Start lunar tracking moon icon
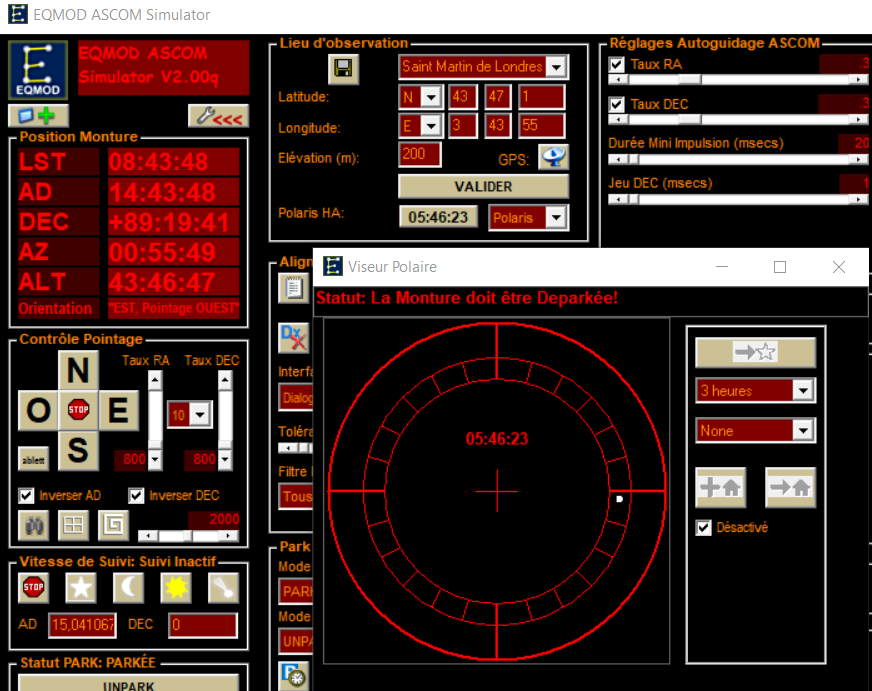This screenshot has height=691, width=872. tap(128, 588)
